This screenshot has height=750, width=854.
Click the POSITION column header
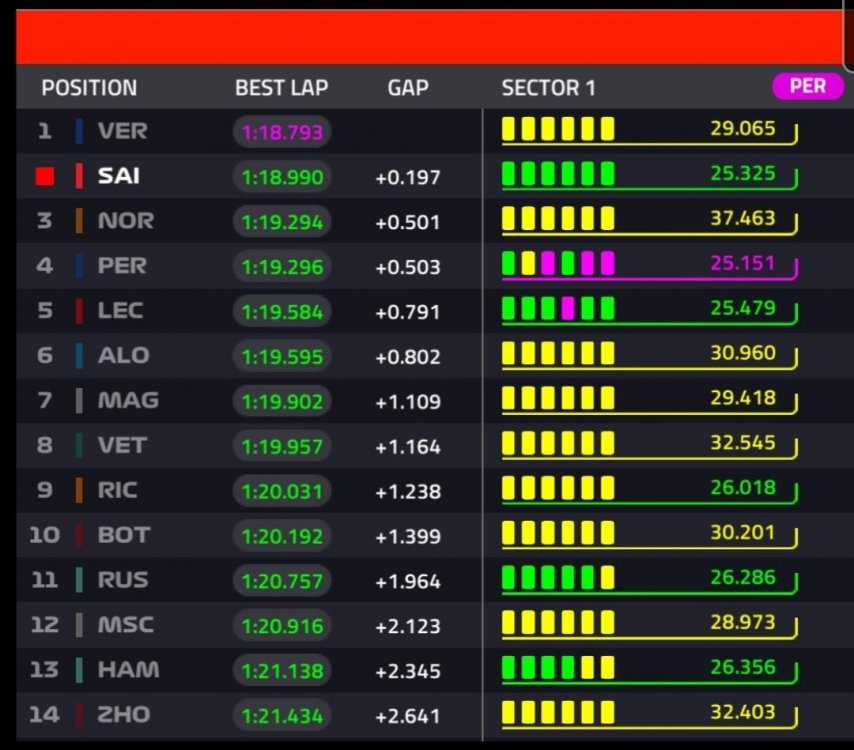[89, 88]
